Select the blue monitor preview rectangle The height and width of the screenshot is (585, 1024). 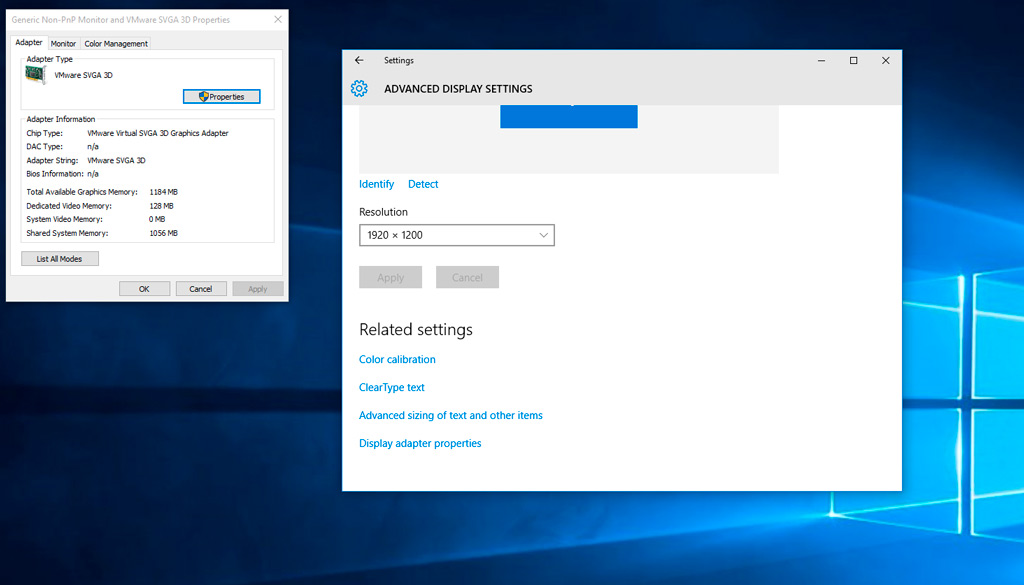point(569,116)
